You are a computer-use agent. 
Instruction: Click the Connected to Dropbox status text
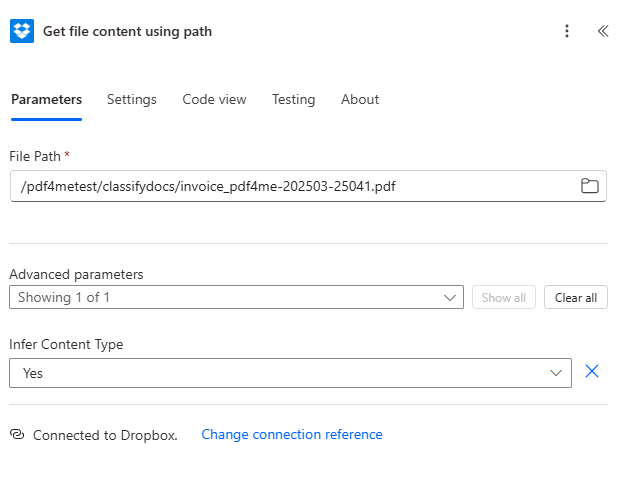pos(105,435)
